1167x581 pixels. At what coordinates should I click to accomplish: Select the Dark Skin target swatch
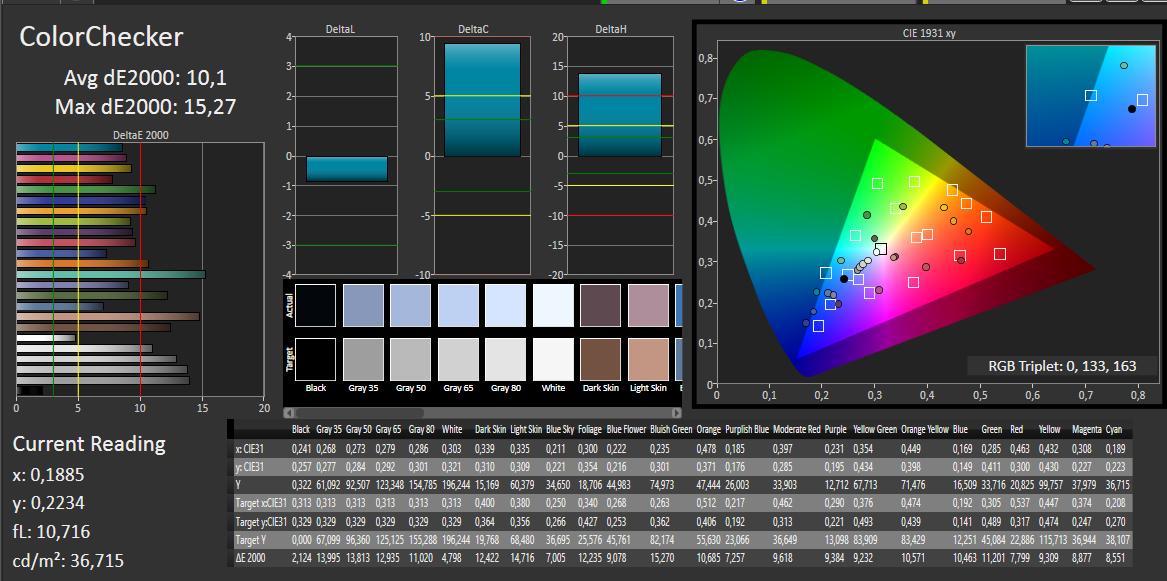pos(600,357)
